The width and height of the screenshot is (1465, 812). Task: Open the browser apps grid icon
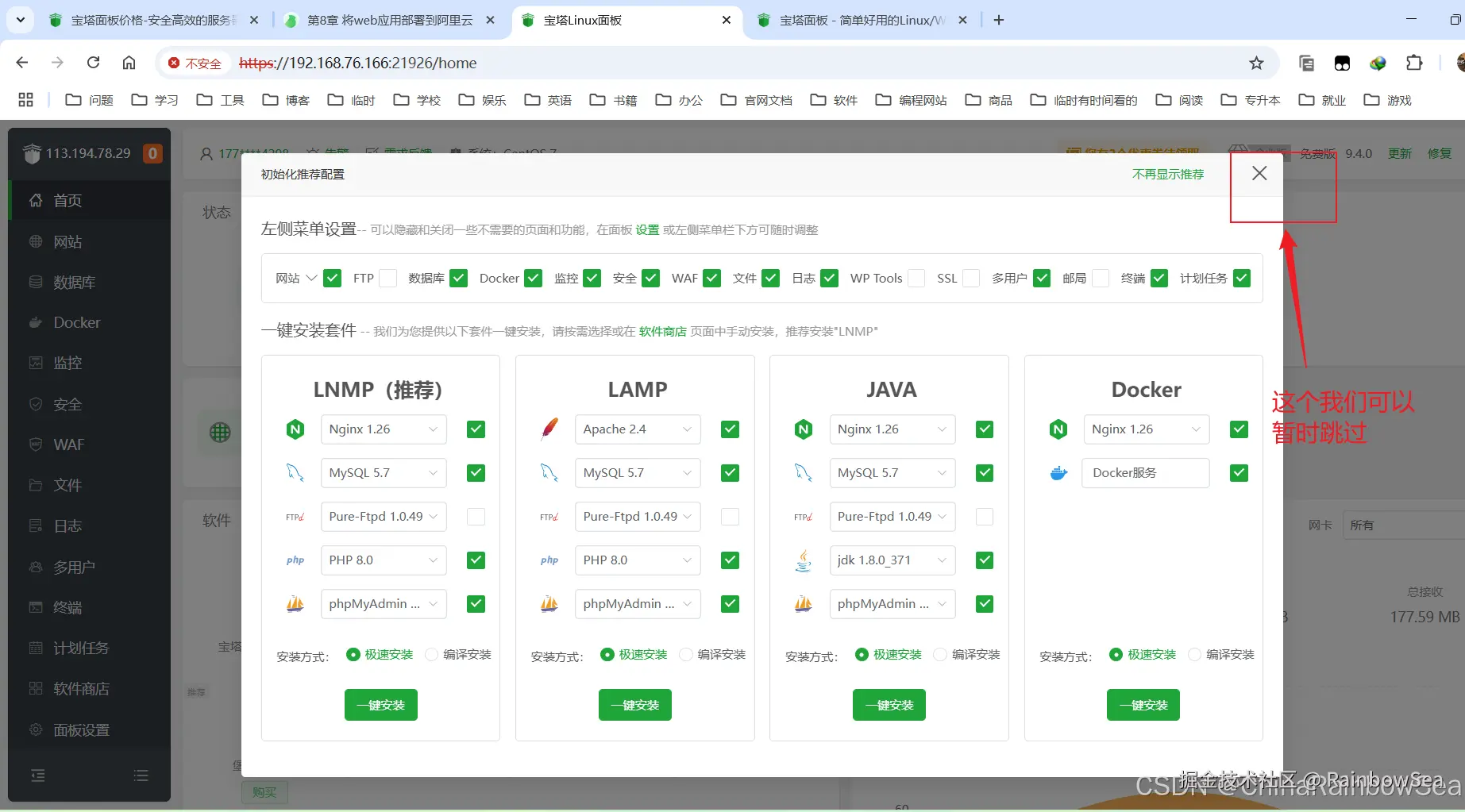tap(25, 100)
